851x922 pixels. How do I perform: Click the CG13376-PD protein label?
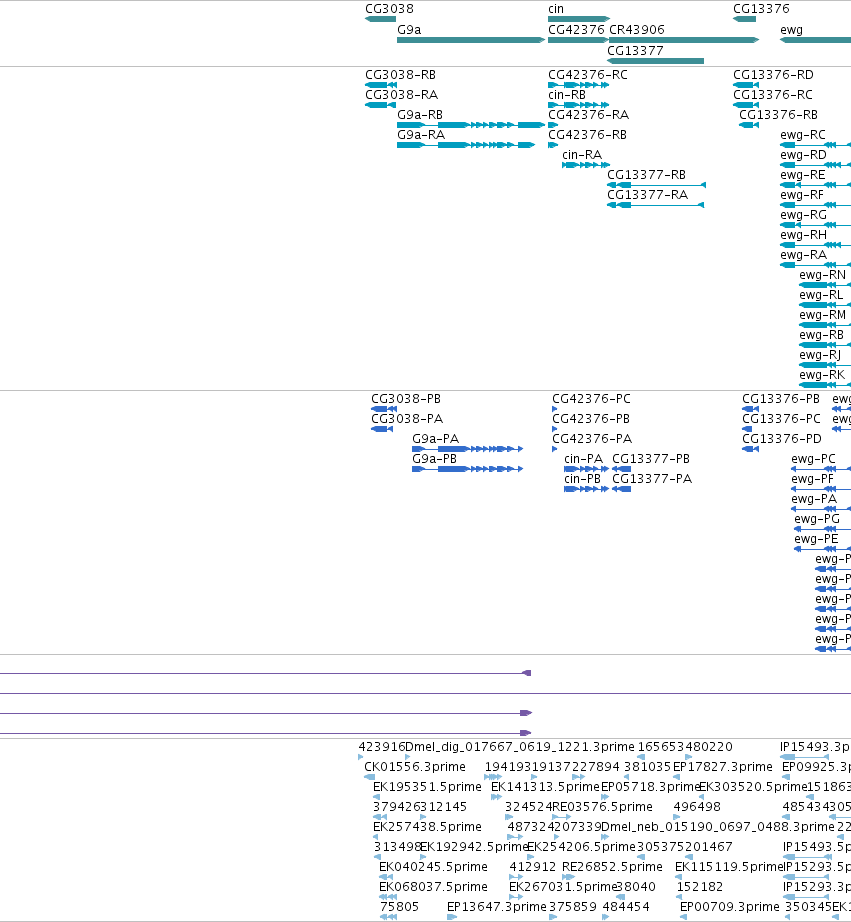(x=782, y=439)
